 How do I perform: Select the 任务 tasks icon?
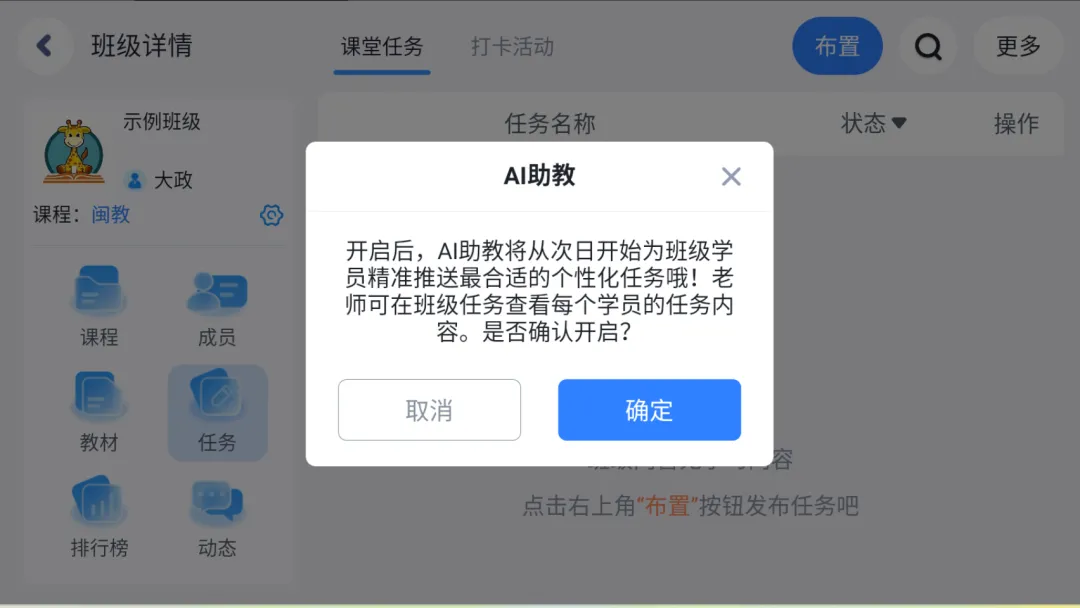point(218,396)
